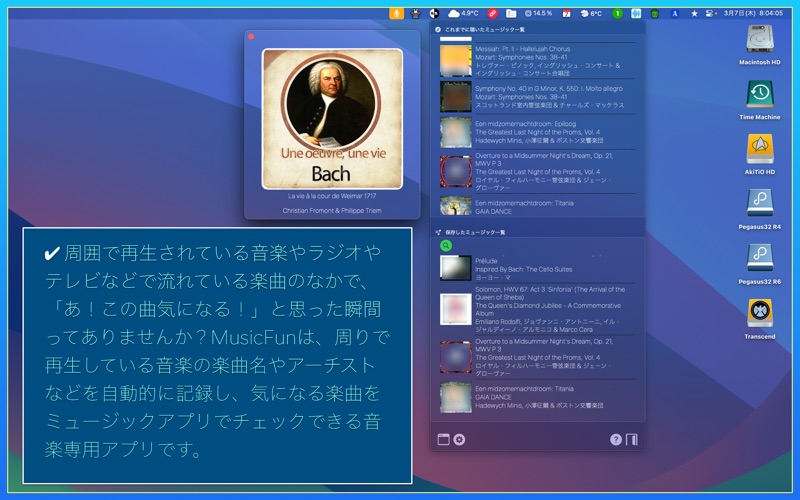This screenshot has width=800, height=500.
Task: Click the icon beside 保存したミュージック一覧 header
Action: point(438,232)
